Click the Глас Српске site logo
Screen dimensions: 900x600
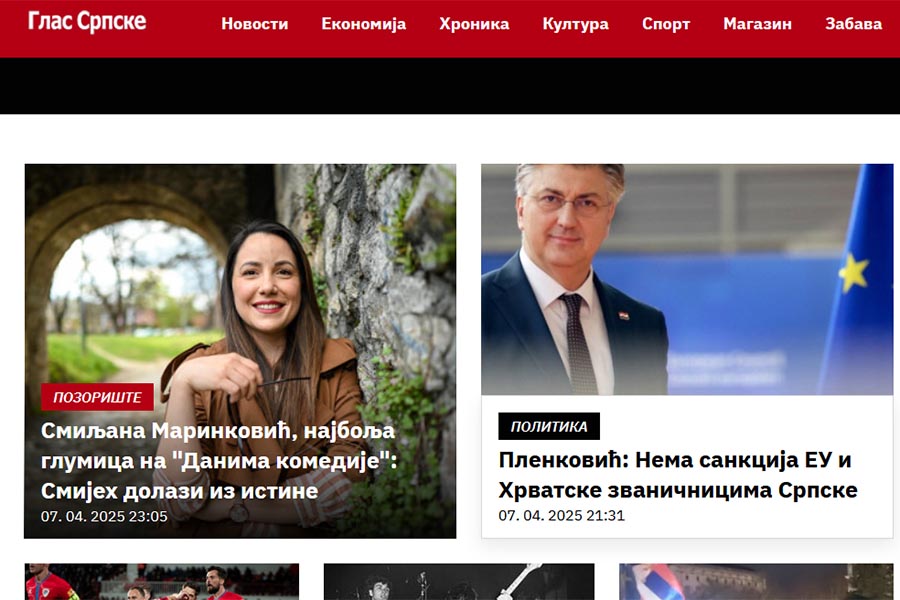[87, 22]
